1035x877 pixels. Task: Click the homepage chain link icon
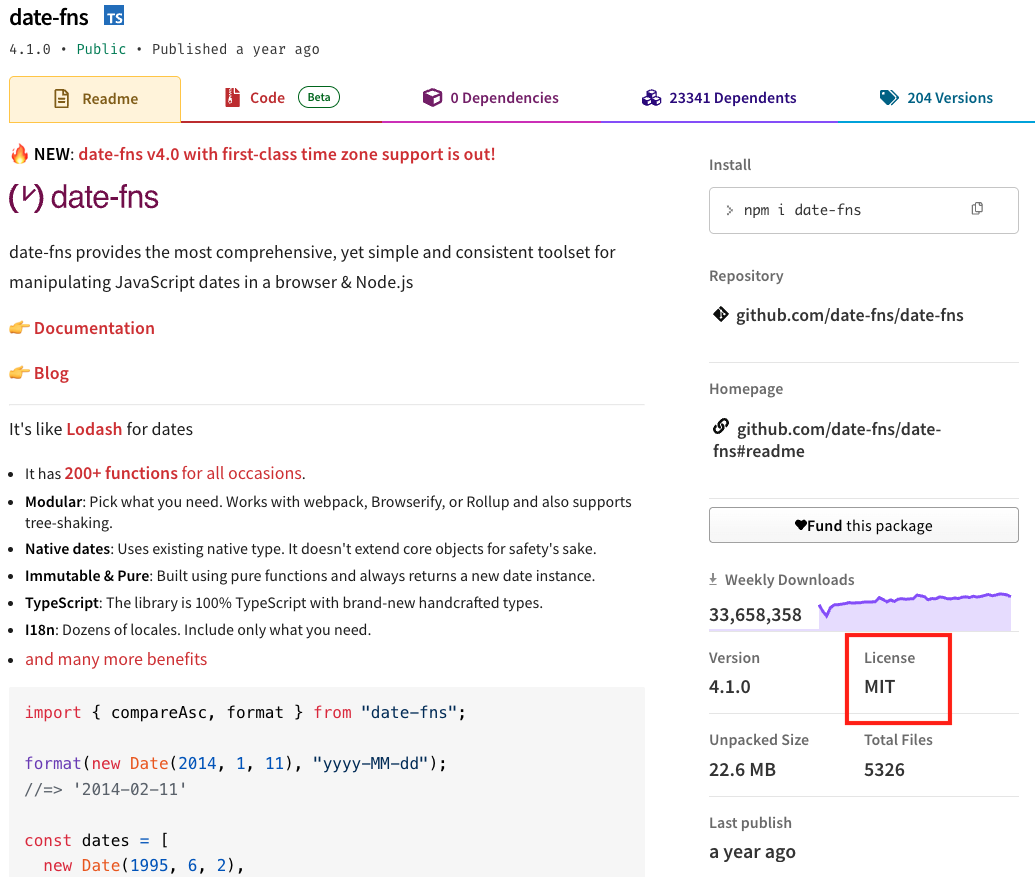pos(720,427)
